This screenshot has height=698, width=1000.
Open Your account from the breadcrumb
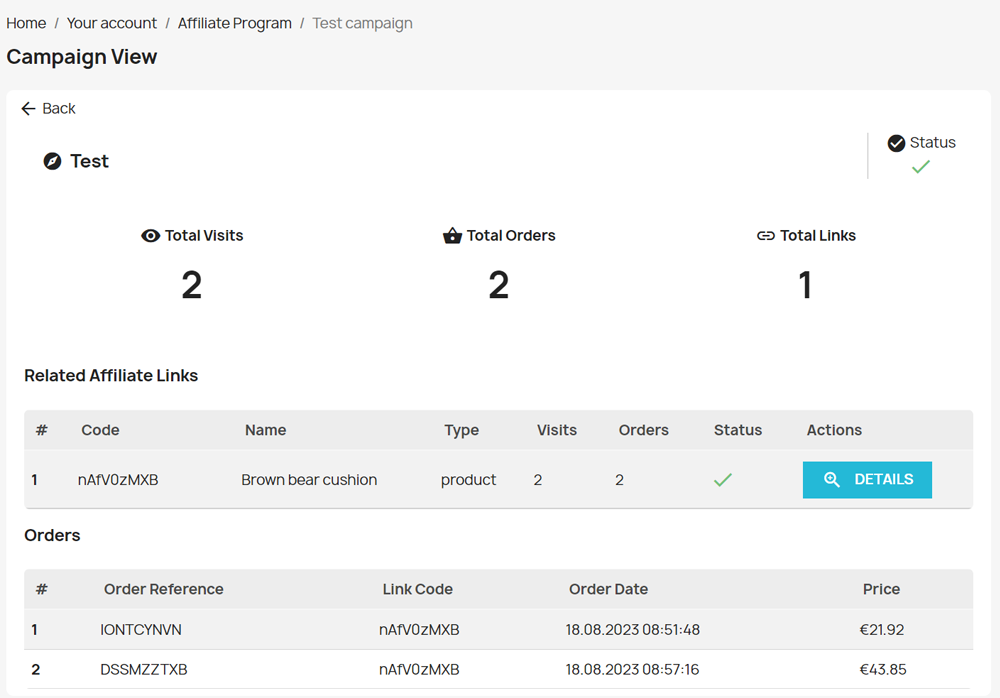point(112,22)
